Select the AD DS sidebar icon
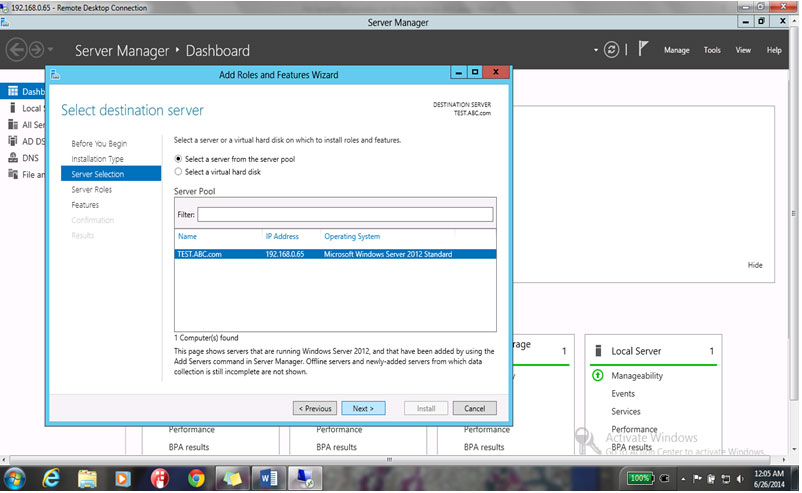This screenshot has height=493, width=802. coord(13,141)
